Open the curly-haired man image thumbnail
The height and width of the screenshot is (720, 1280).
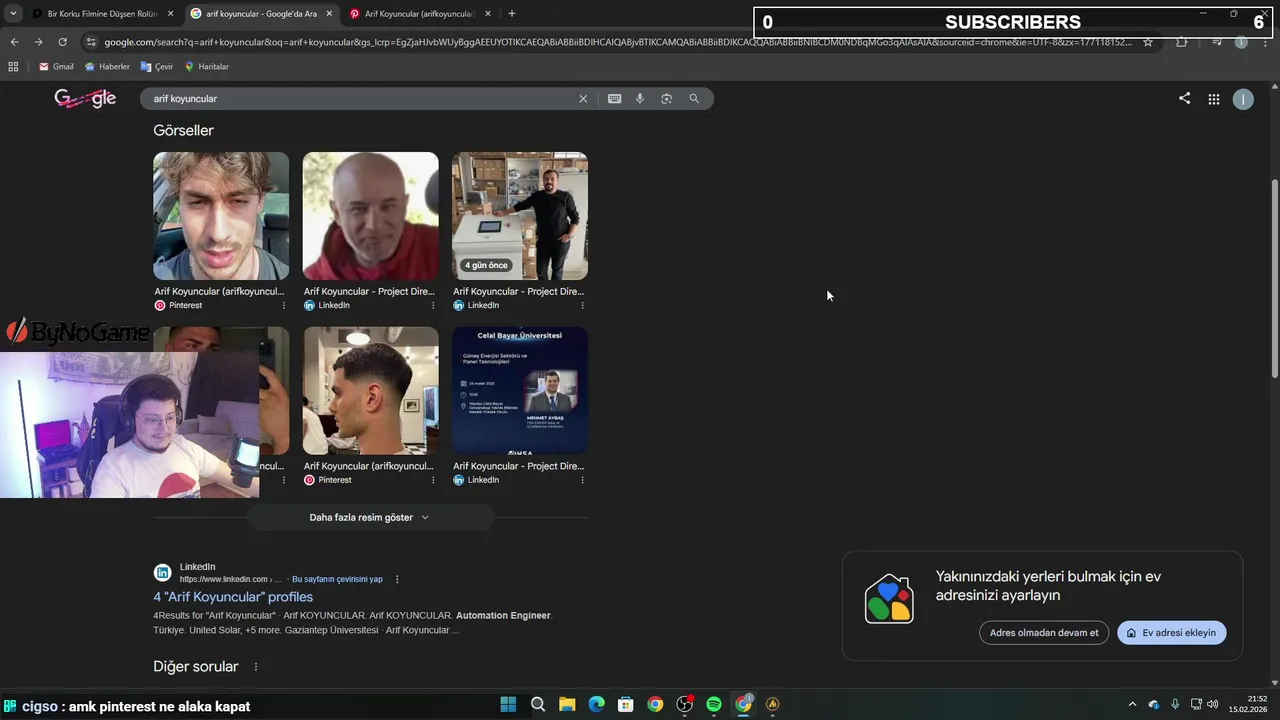click(221, 216)
